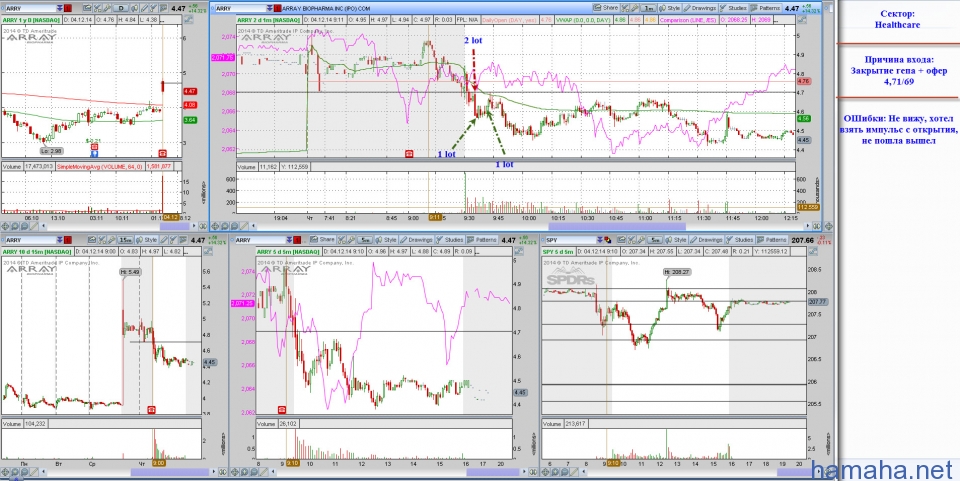Click the 'Hi: 208.27' bubble on the SPY chart
The height and width of the screenshot is (481, 960).
(678, 272)
